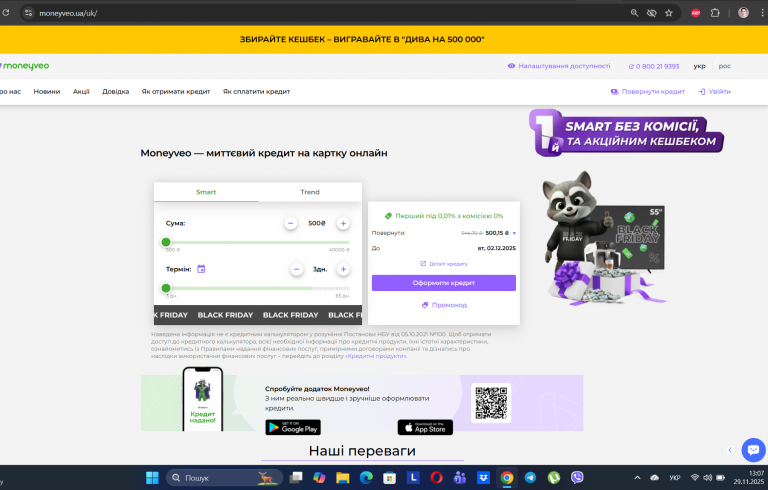Expand the Повернути amount dropdown arrow
Image resolution: width=768 pixels, height=490 pixels.
[x=514, y=233]
